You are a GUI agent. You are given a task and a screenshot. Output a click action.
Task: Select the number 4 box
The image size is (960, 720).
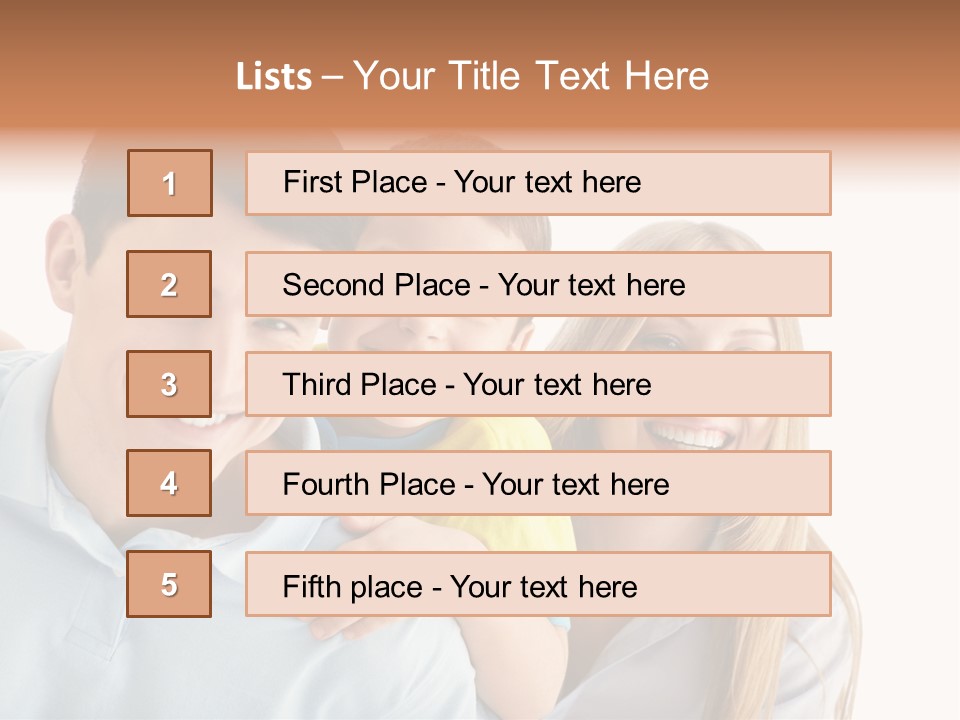[169, 483]
